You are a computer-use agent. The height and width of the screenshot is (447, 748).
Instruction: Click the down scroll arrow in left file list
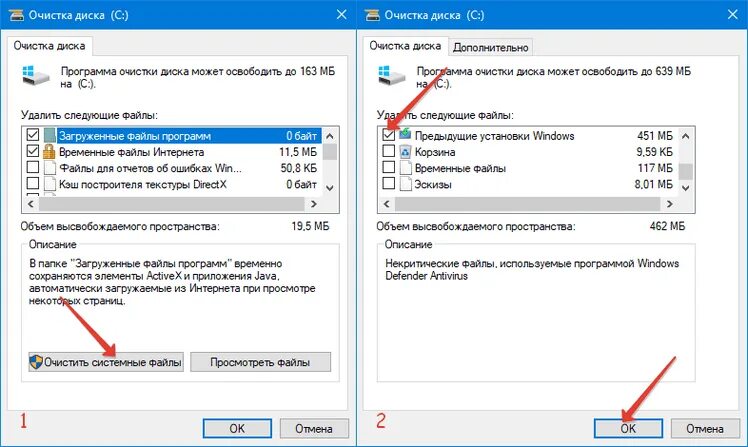pyautogui.click(x=330, y=188)
